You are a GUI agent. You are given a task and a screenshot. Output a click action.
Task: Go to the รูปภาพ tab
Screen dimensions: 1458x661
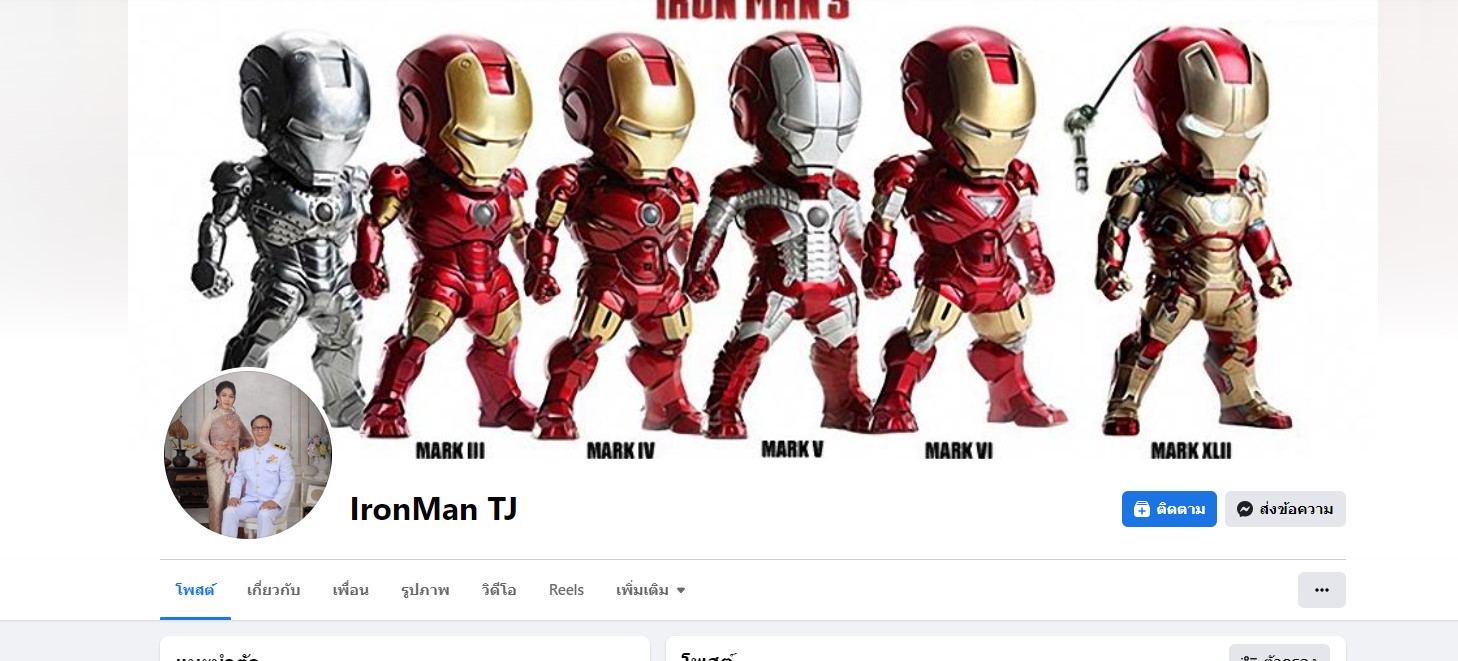[x=425, y=590]
